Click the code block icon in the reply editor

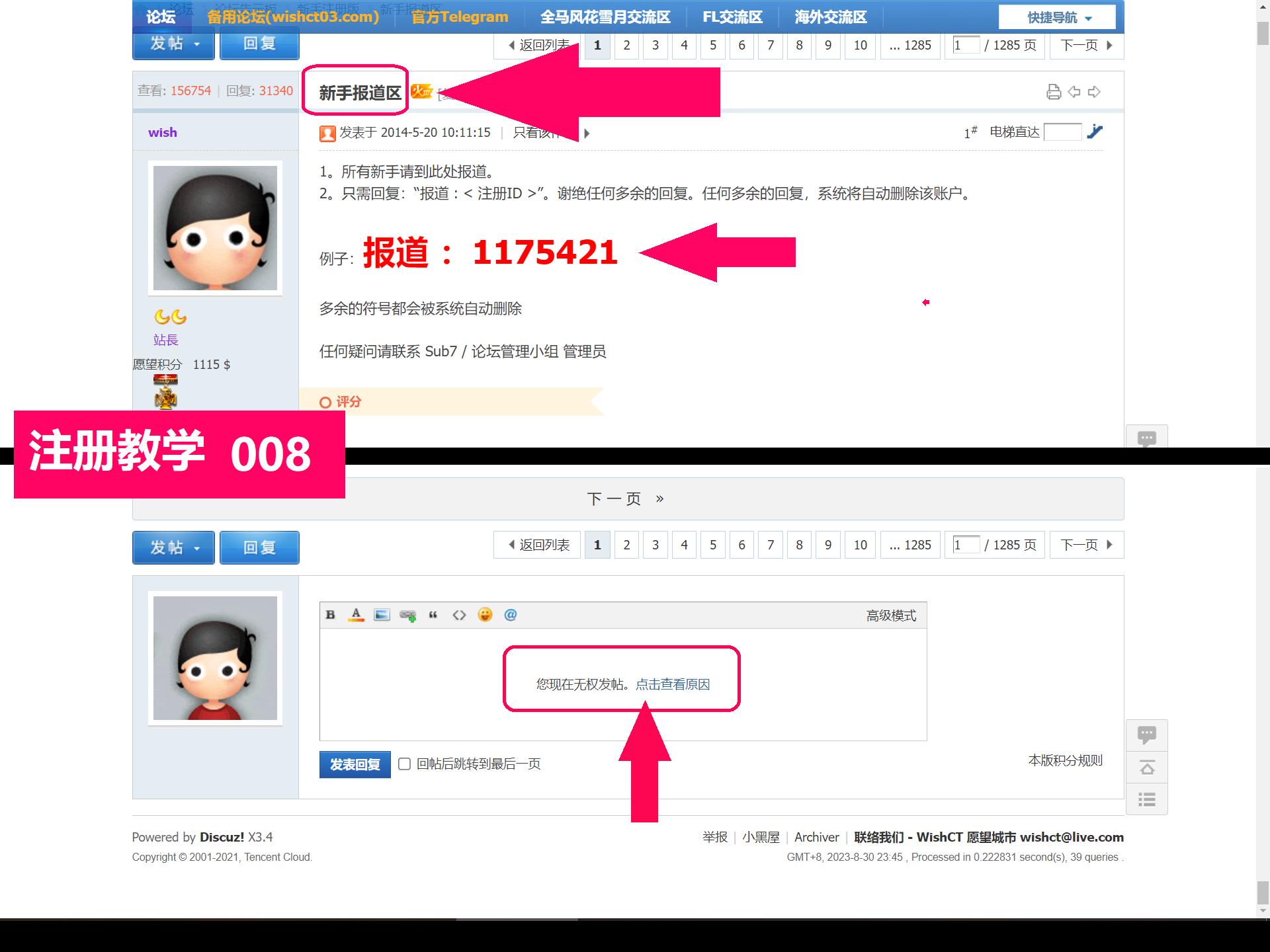(459, 615)
